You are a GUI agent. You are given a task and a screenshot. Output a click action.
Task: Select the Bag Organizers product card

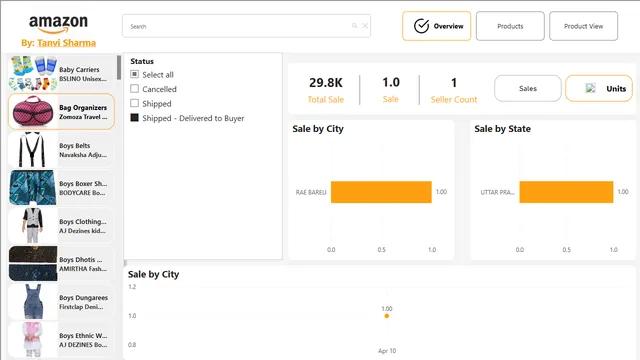(x=61, y=111)
